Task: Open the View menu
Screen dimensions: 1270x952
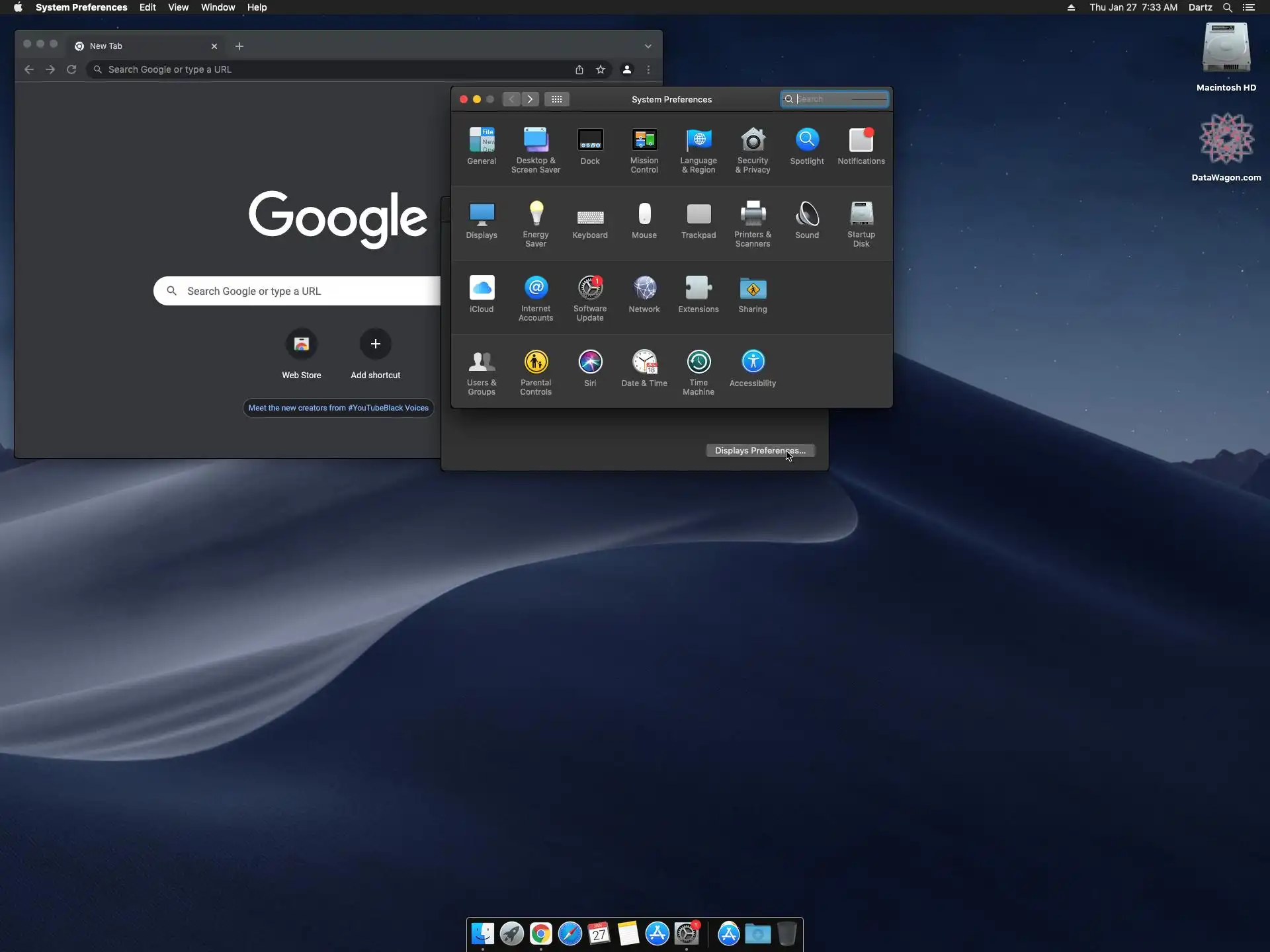Action: click(178, 7)
